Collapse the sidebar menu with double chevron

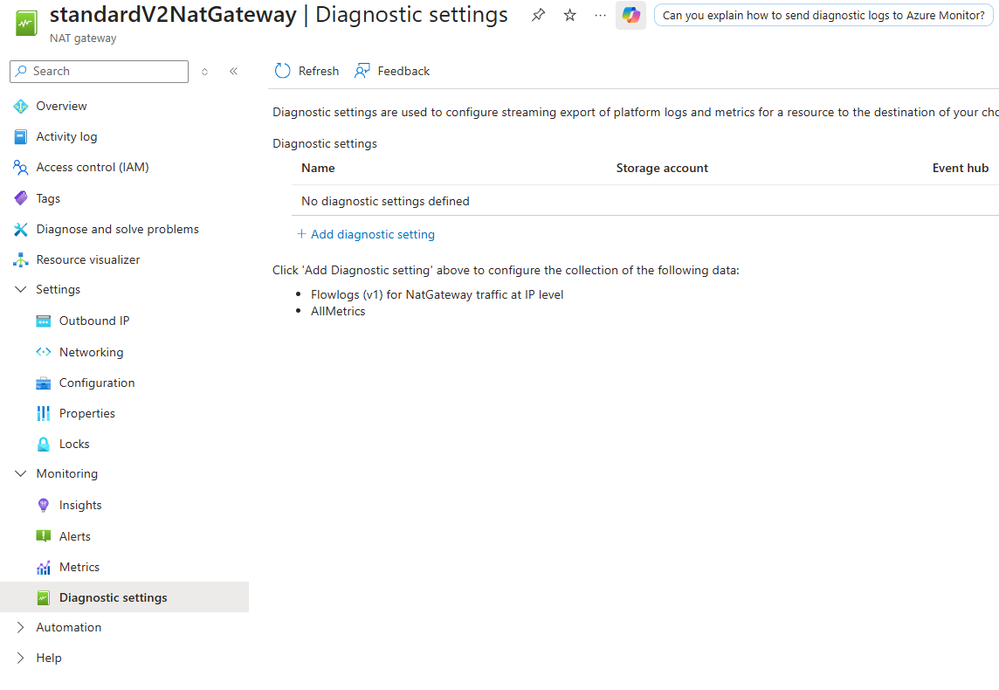[x=234, y=71]
